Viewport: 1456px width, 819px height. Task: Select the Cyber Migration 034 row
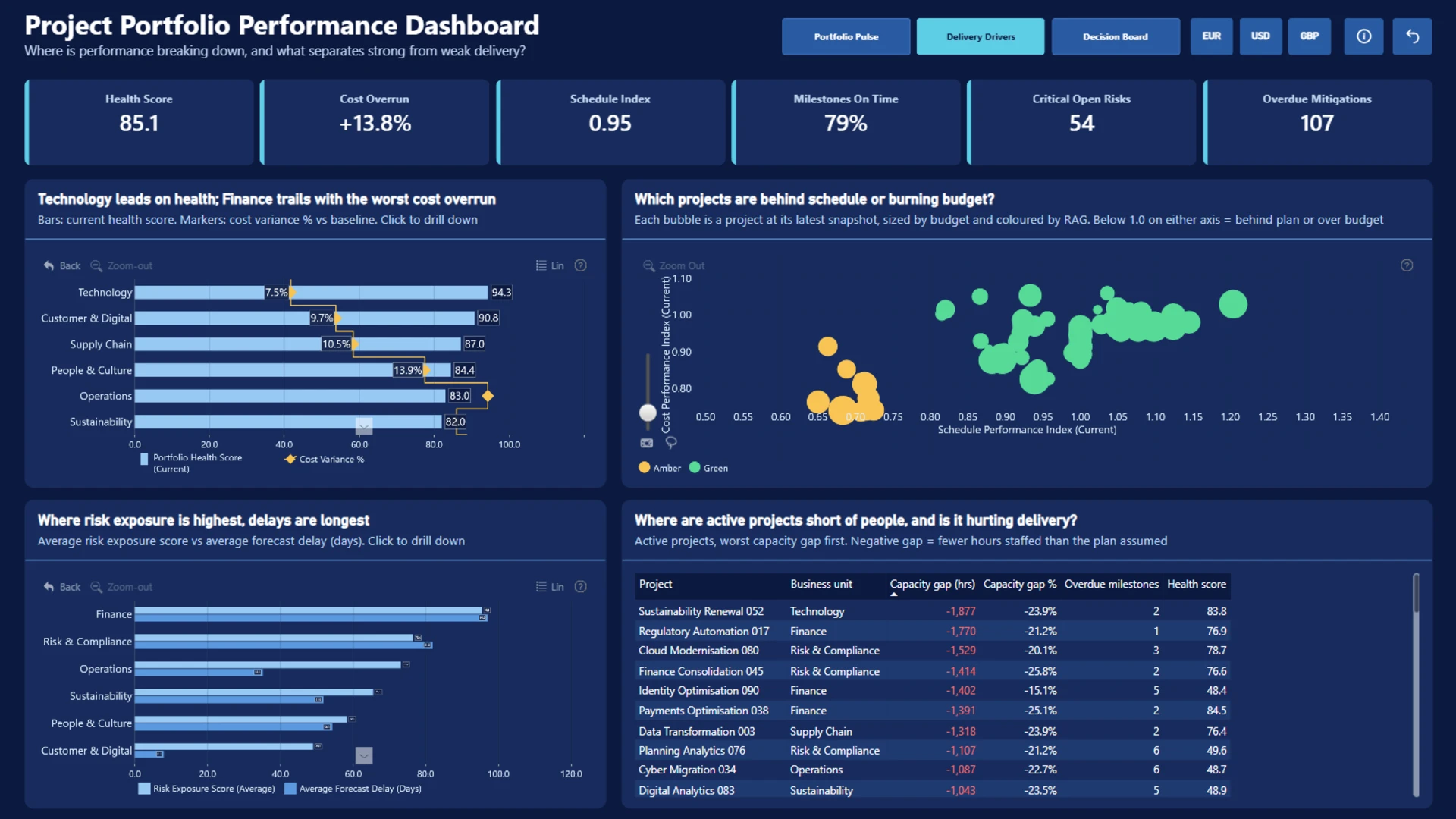932,770
